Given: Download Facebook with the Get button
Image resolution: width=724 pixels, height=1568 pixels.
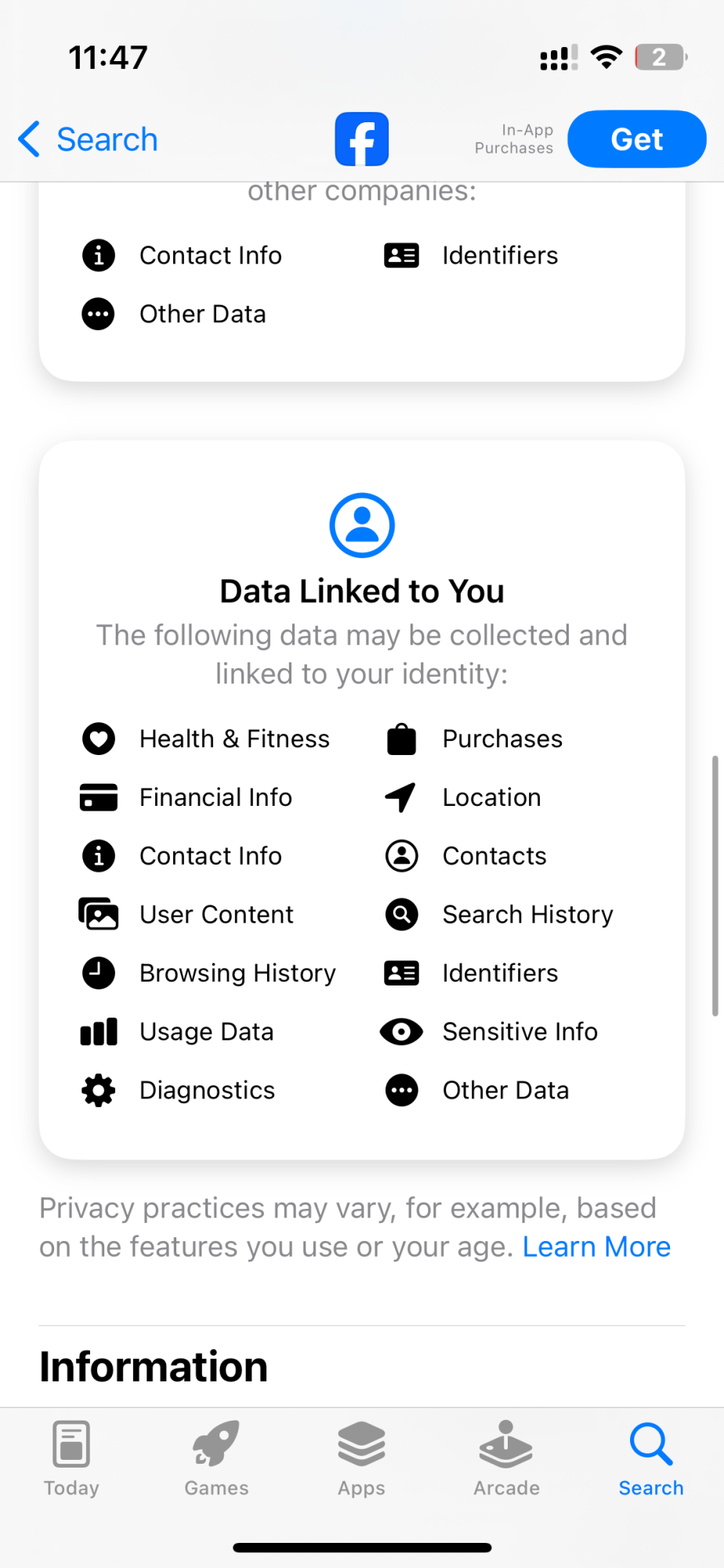Looking at the screenshot, I should tap(637, 140).
